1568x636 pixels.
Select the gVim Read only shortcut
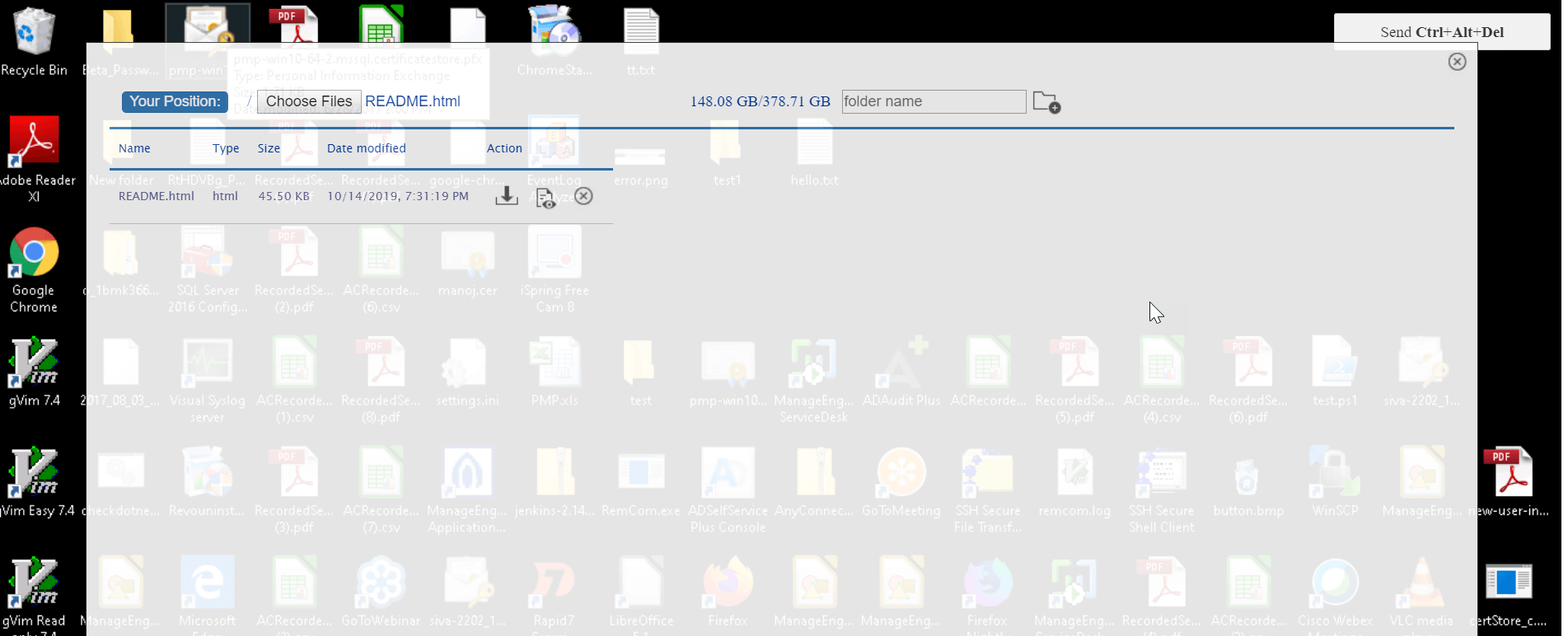point(34,594)
